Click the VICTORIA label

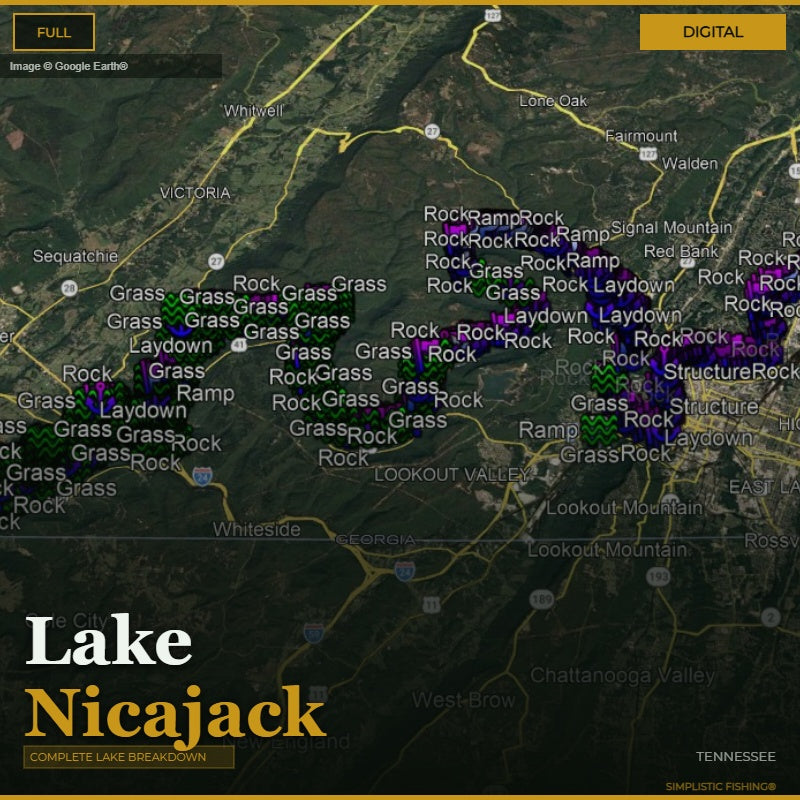click(195, 193)
